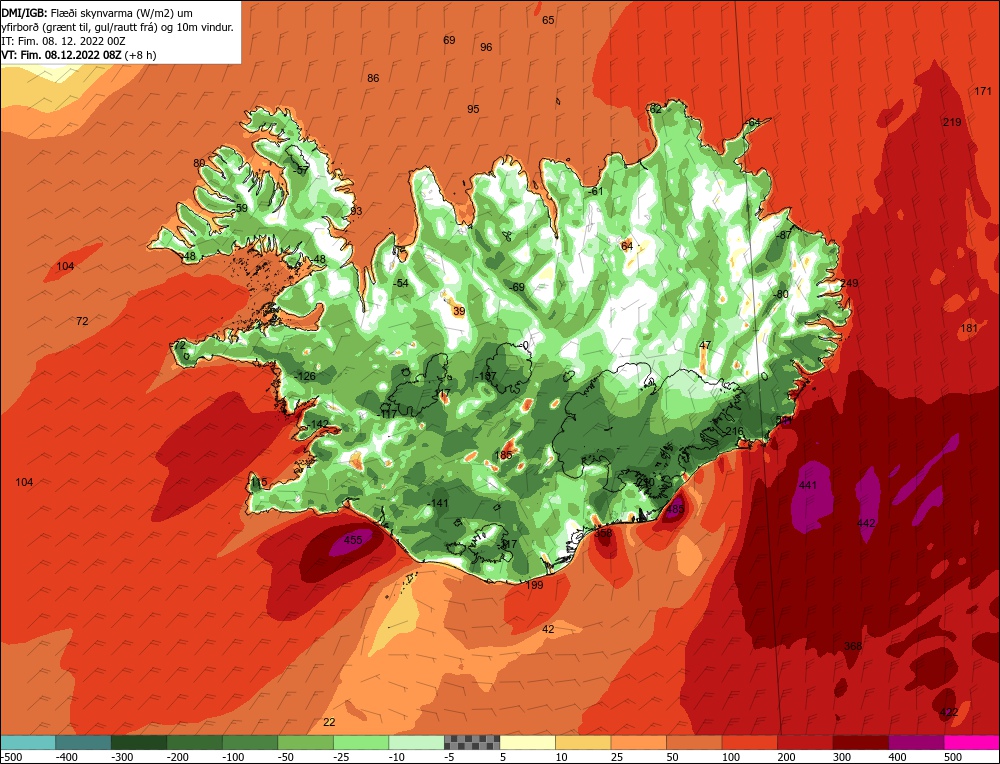The width and height of the screenshot is (1000, 764).
Task: Click the -197 flux value on the glacier
Action: 485,376
